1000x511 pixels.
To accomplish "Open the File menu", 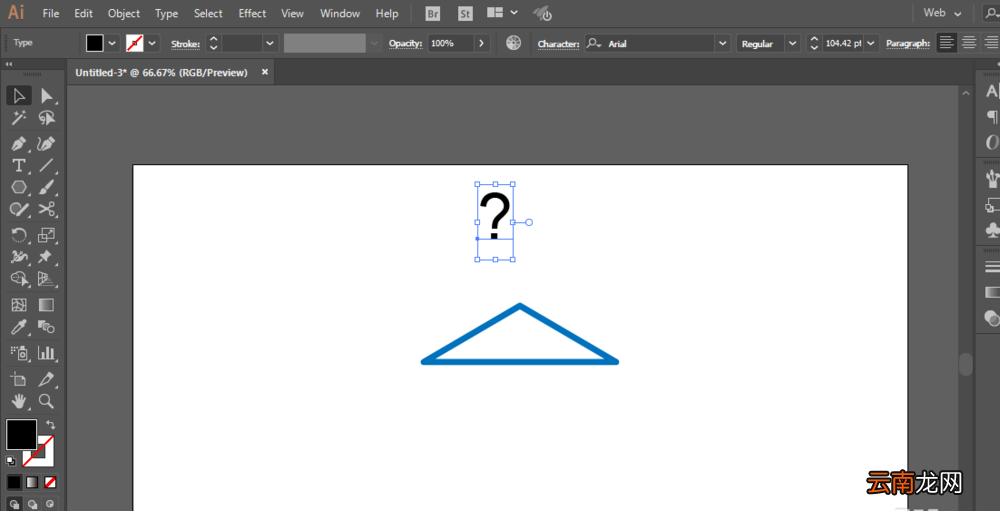I will (51, 13).
